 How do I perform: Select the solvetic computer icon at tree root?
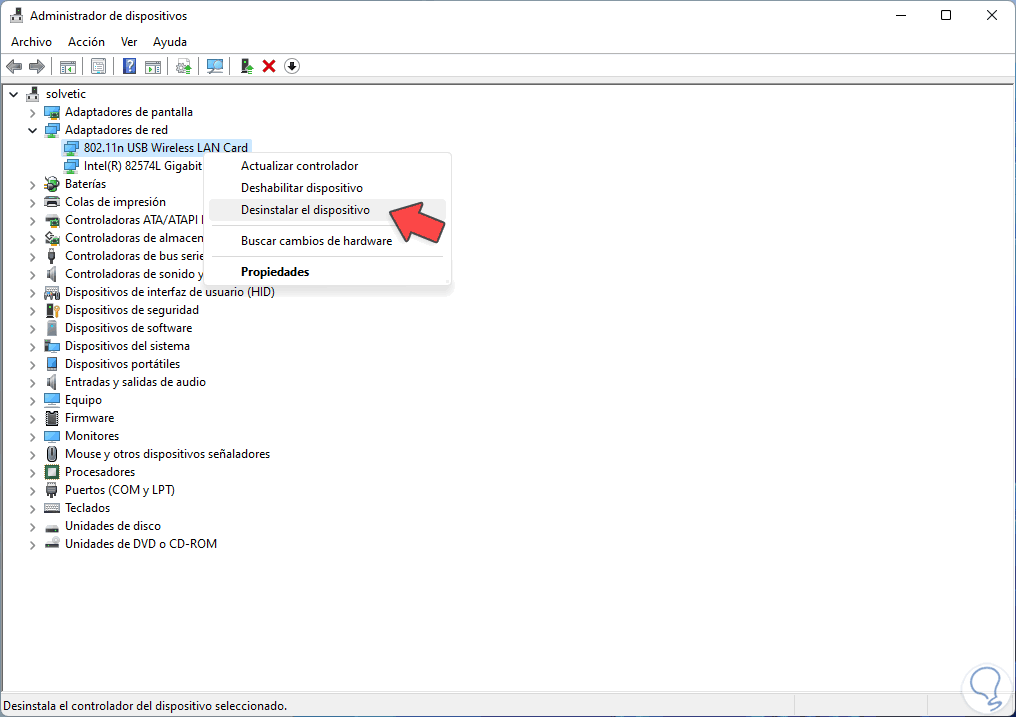pyautogui.click(x=33, y=95)
